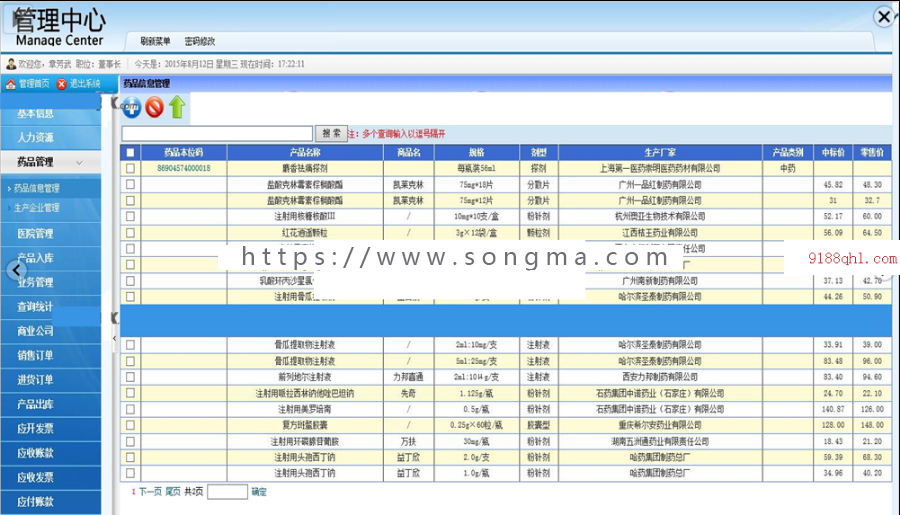Click the 退出系统 logout link

[85, 84]
